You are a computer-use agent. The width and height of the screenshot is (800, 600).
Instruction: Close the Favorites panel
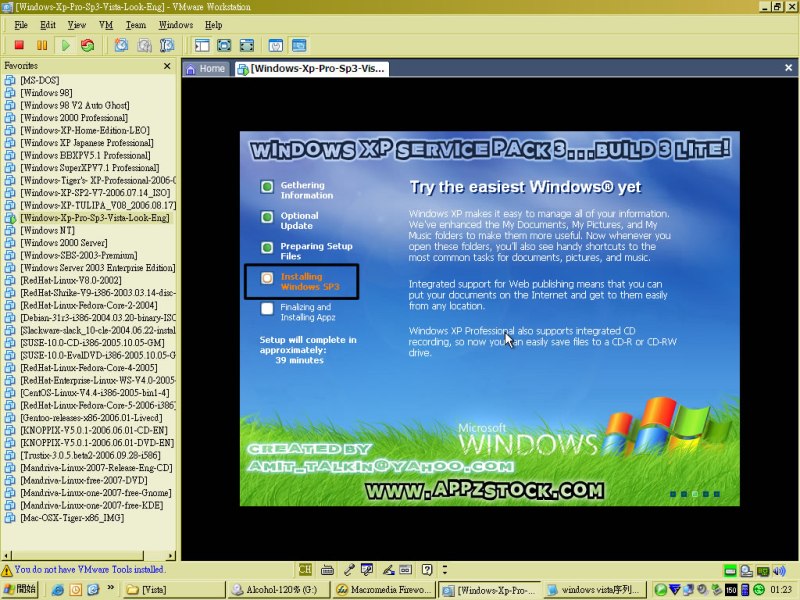[x=167, y=66]
